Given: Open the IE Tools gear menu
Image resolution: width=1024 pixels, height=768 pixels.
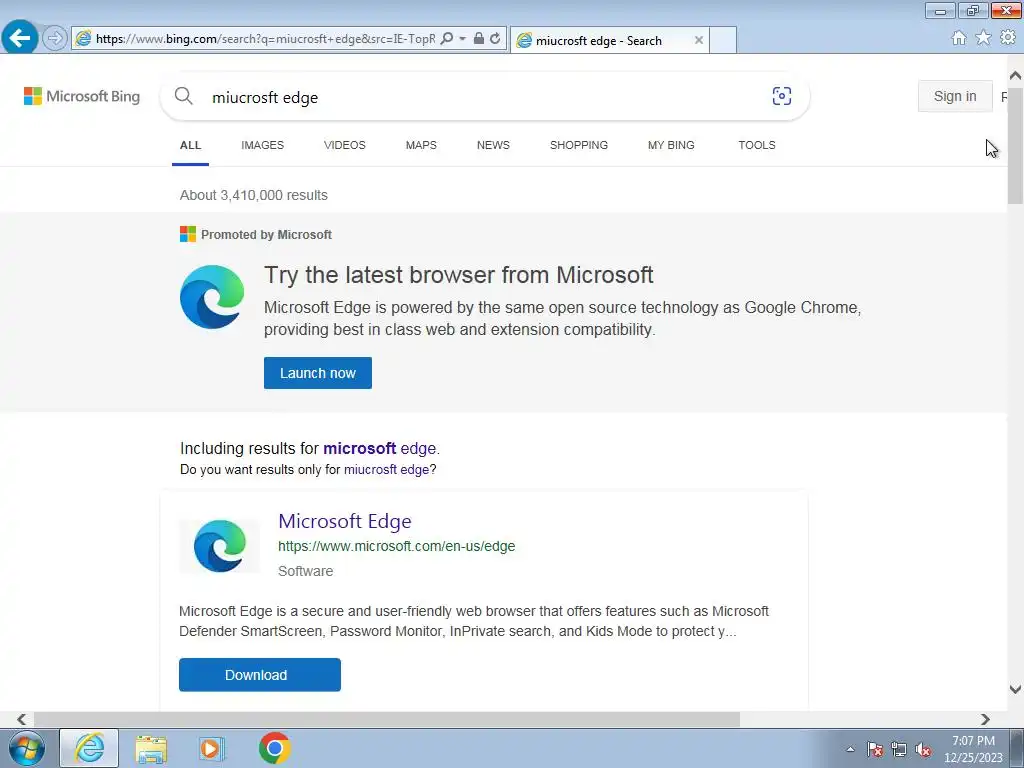Looking at the screenshot, I should tap(1008, 38).
